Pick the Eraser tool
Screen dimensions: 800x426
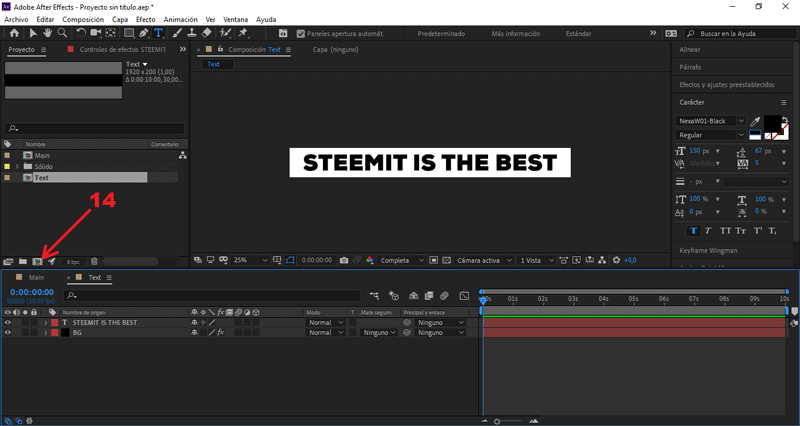click(x=206, y=33)
